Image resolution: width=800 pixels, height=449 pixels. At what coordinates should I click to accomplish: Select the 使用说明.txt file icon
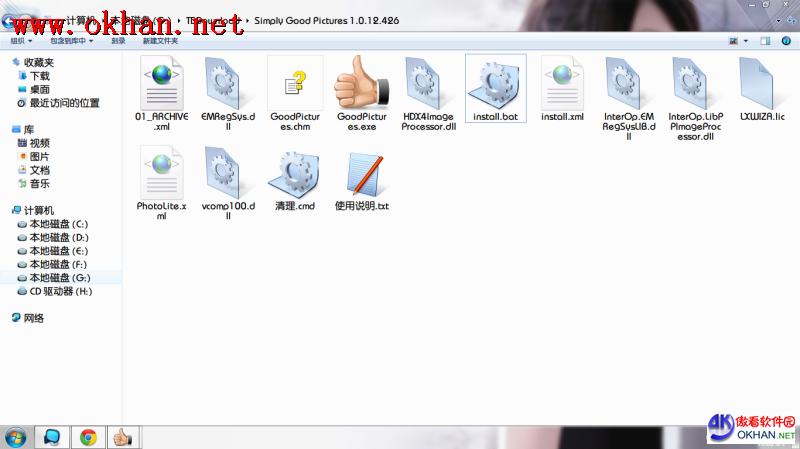364,174
